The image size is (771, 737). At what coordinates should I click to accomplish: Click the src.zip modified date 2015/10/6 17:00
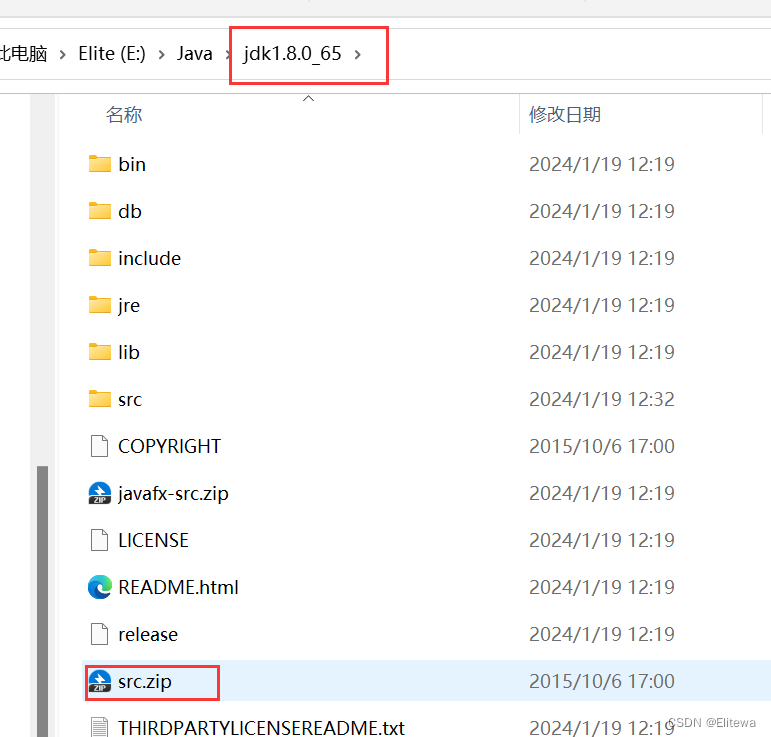click(602, 681)
